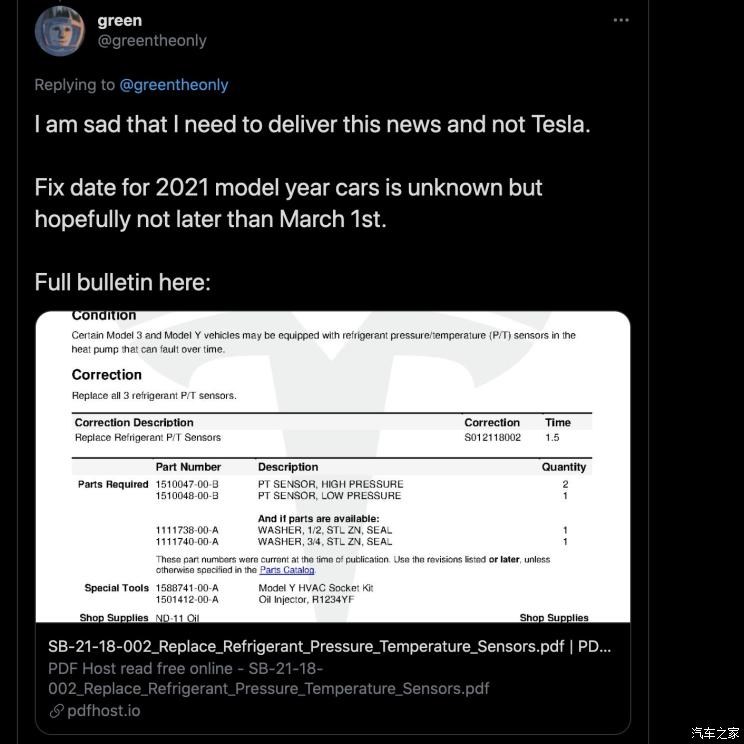Click the Condition heading in the bulletin
This screenshot has width=744, height=744.
(104, 316)
